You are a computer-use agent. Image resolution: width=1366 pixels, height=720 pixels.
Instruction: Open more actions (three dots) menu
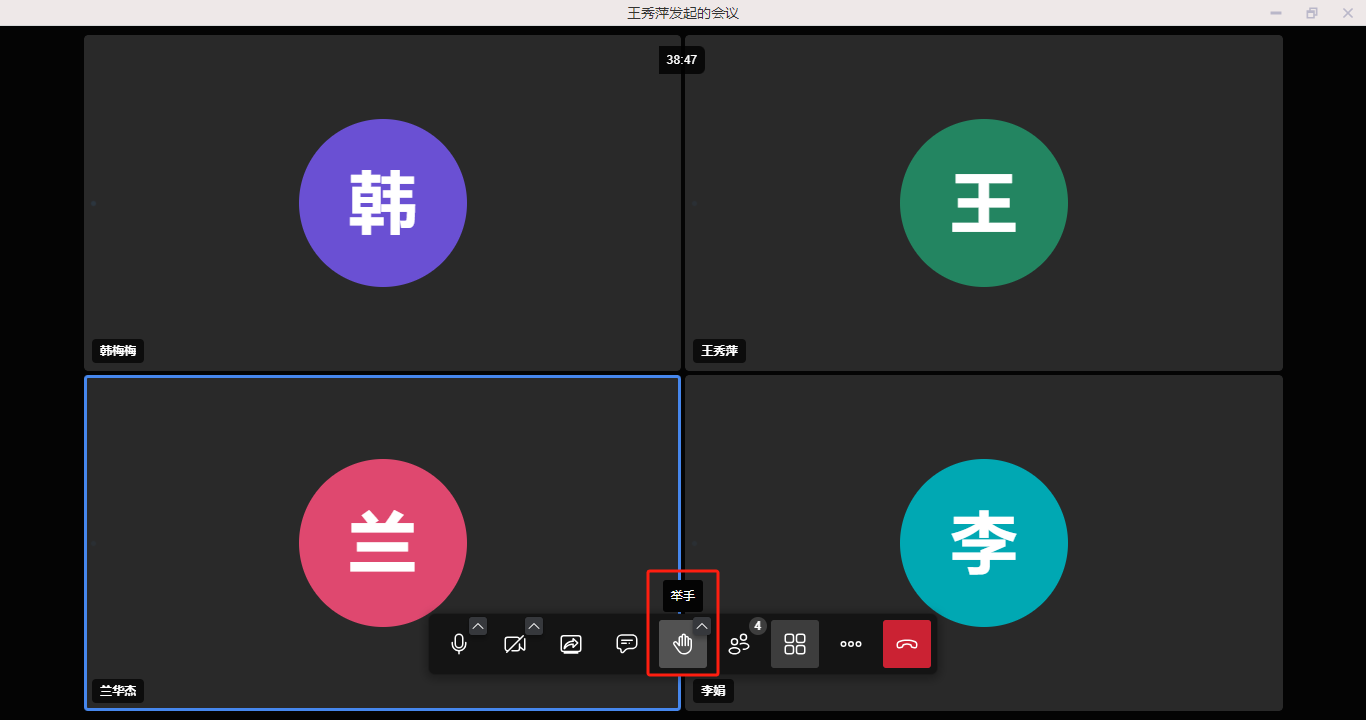point(851,644)
